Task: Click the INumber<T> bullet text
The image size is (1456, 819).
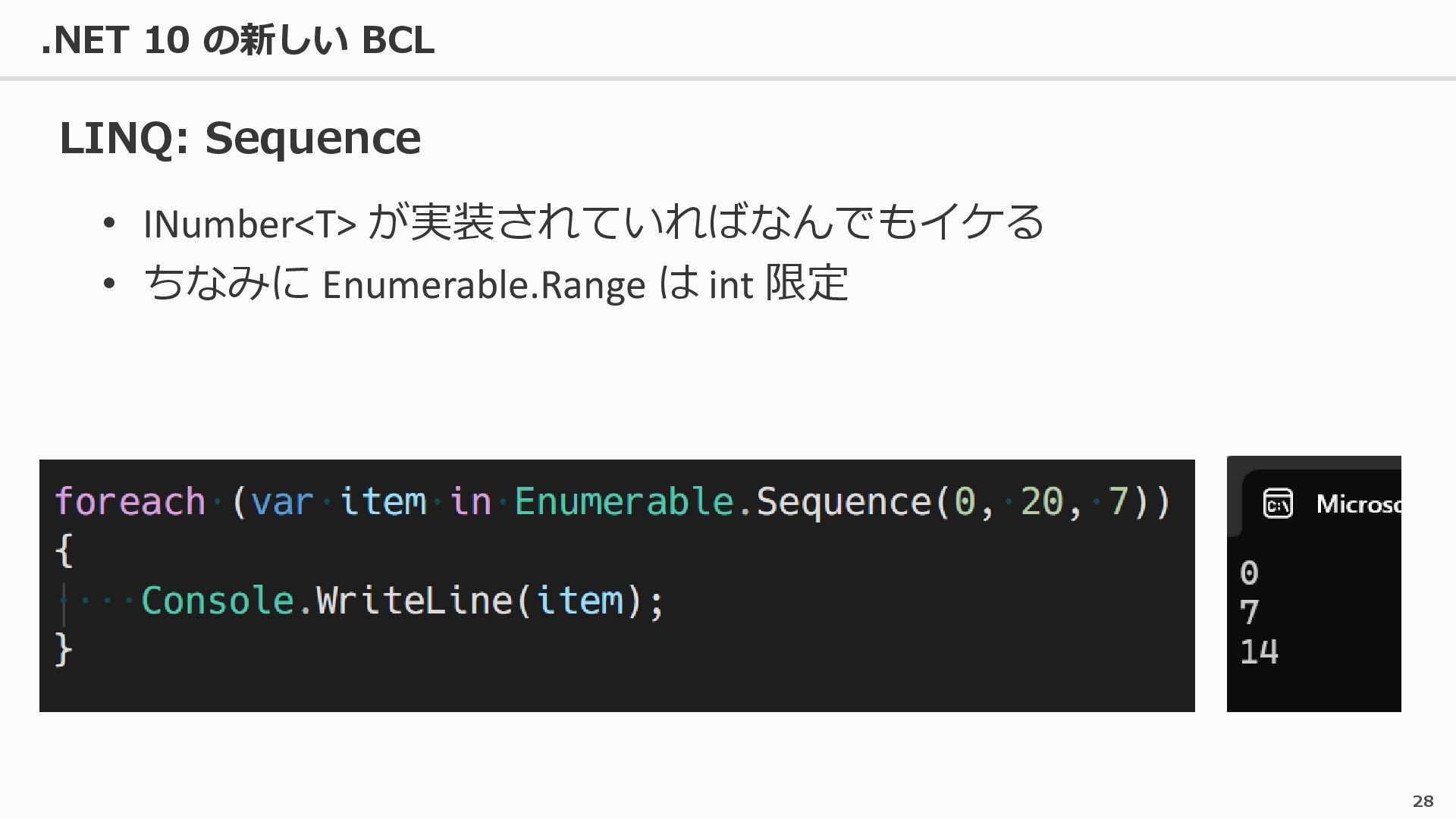Action: (x=594, y=222)
